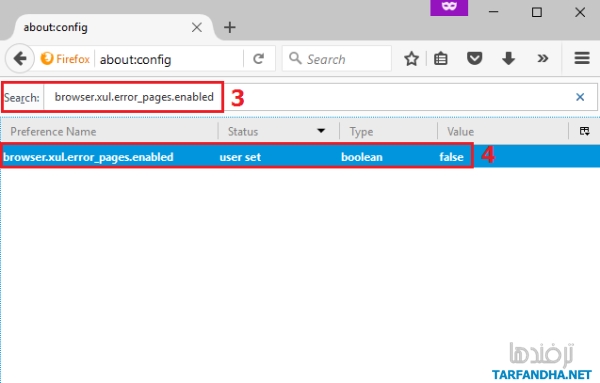The height and width of the screenshot is (383, 600).
Task: Close the about:config tab
Action: (x=197, y=27)
